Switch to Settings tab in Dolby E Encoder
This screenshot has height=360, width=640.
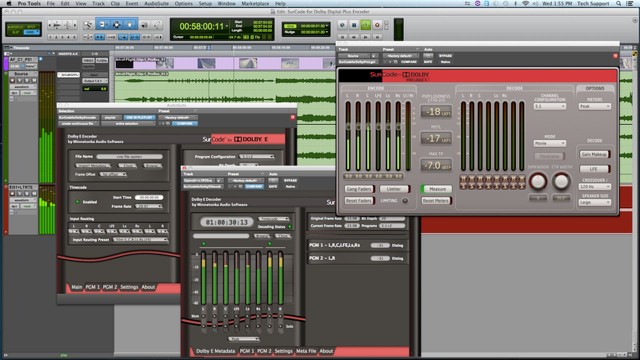coord(129,287)
